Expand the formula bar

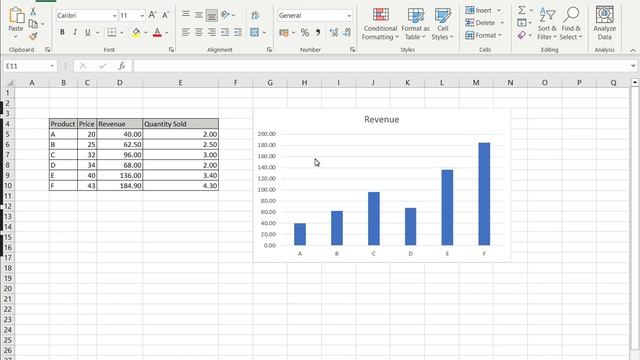point(633,66)
